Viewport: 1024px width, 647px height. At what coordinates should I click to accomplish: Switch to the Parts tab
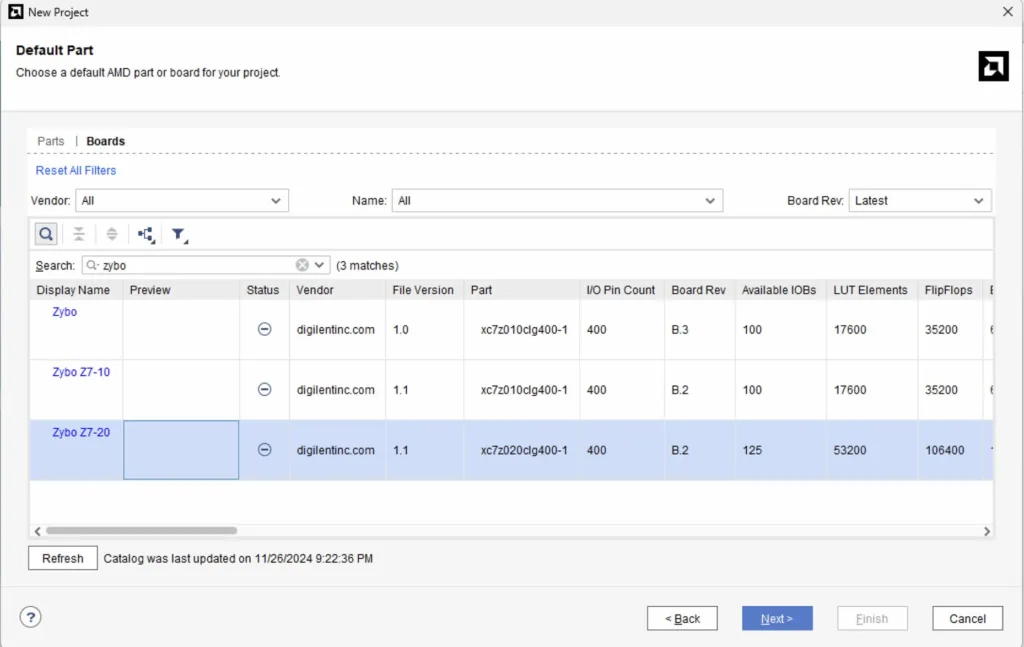click(51, 141)
